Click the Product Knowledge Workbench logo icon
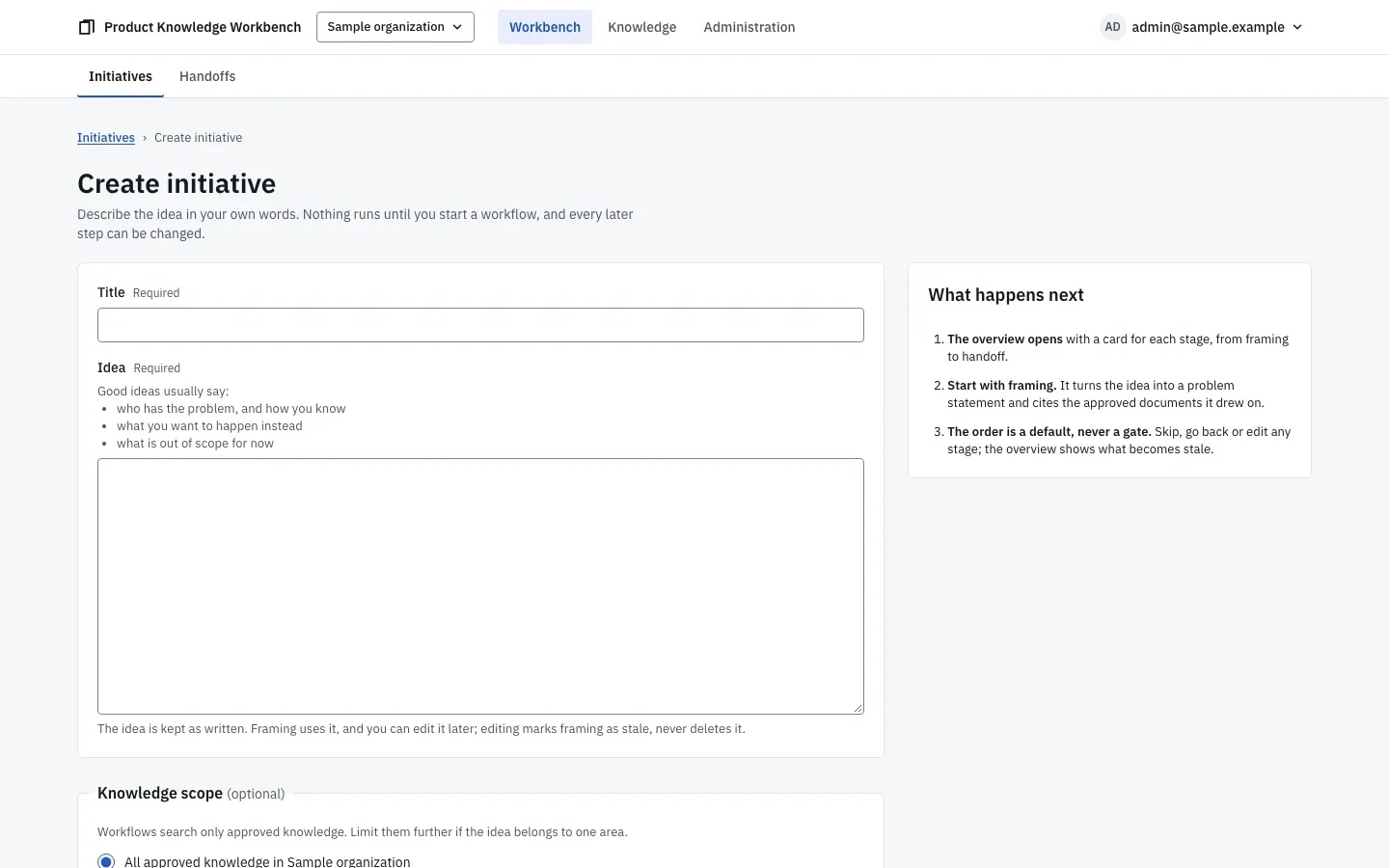The height and width of the screenshot is (868, 1389). point(87,27)
